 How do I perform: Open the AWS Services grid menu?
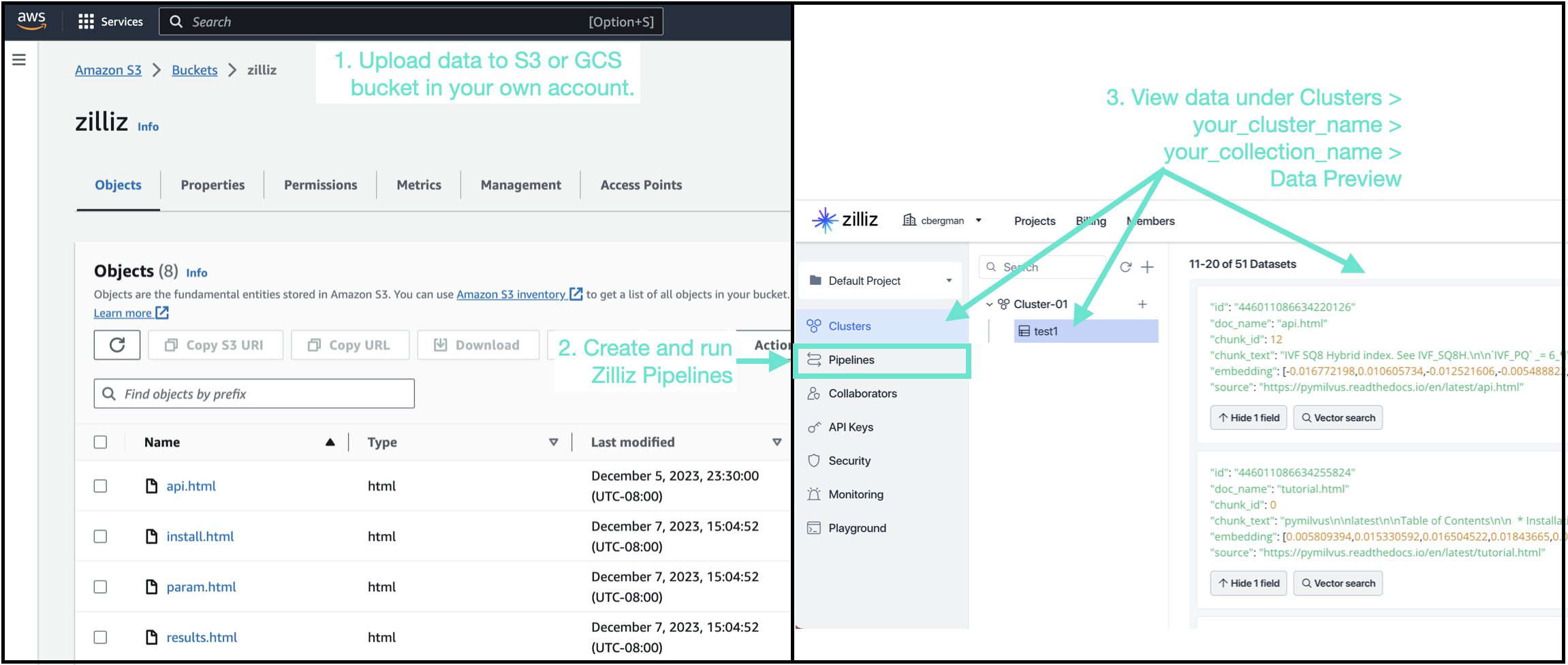tap(110, 22)
